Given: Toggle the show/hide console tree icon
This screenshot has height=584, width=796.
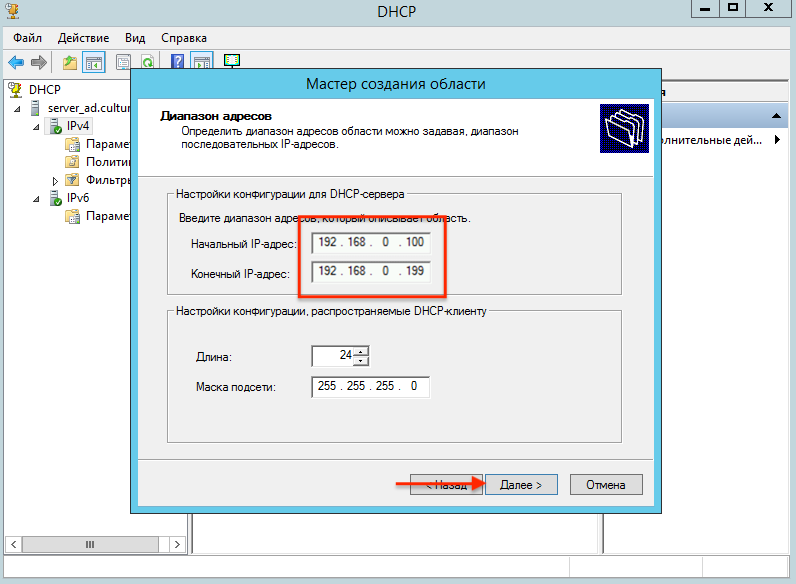Looking at the screenshot, I should pos(94,62).
